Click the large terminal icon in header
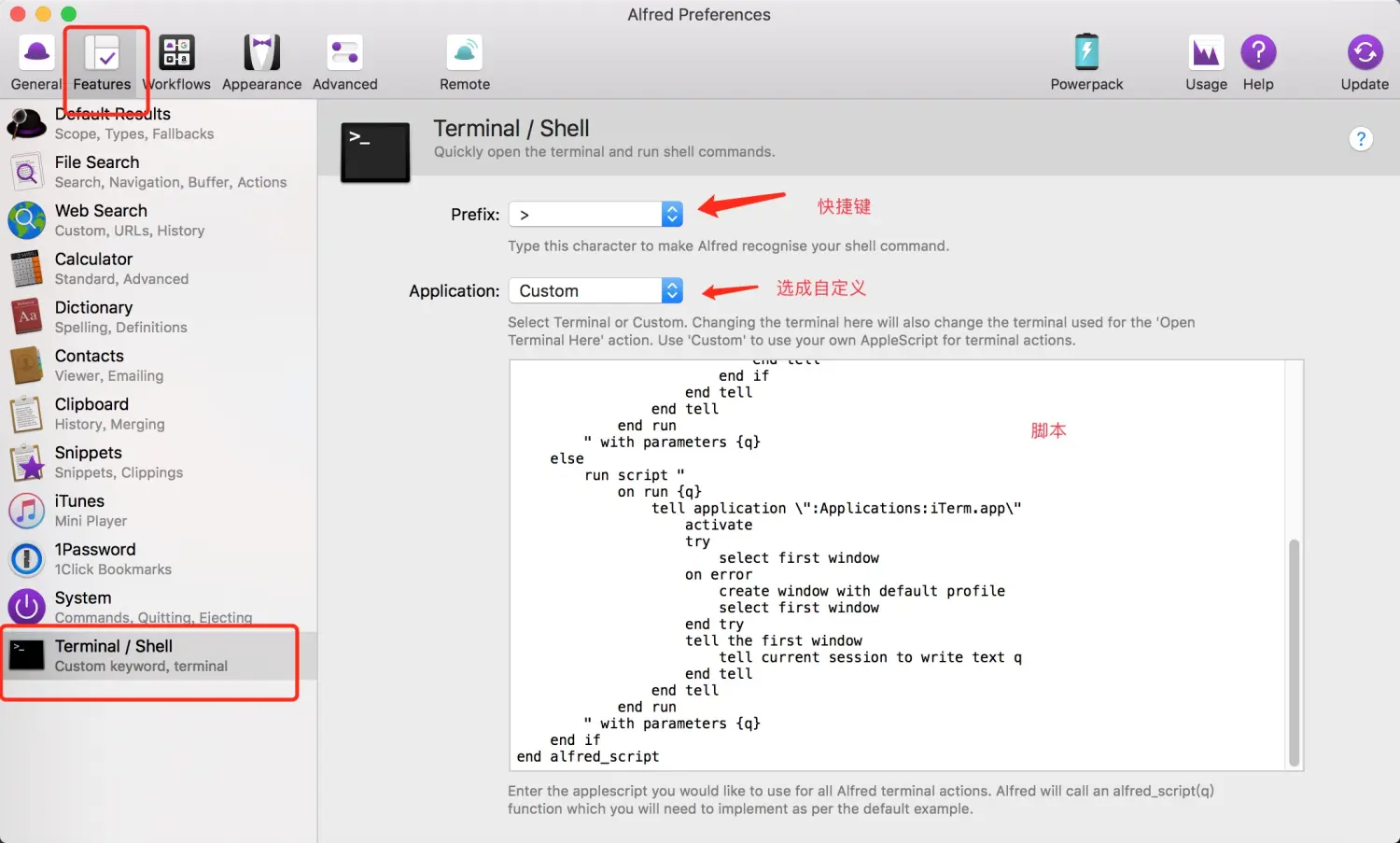 tap(375, 152)
